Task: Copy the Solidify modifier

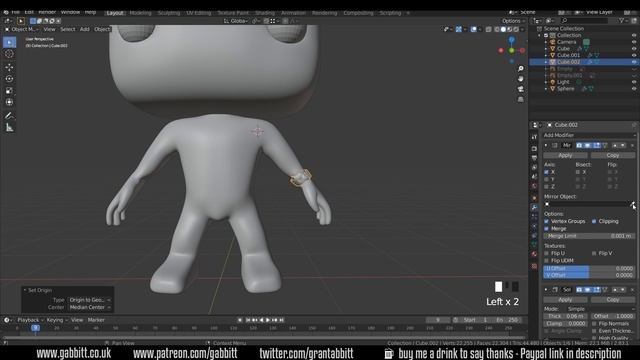Action: (613, 300)
